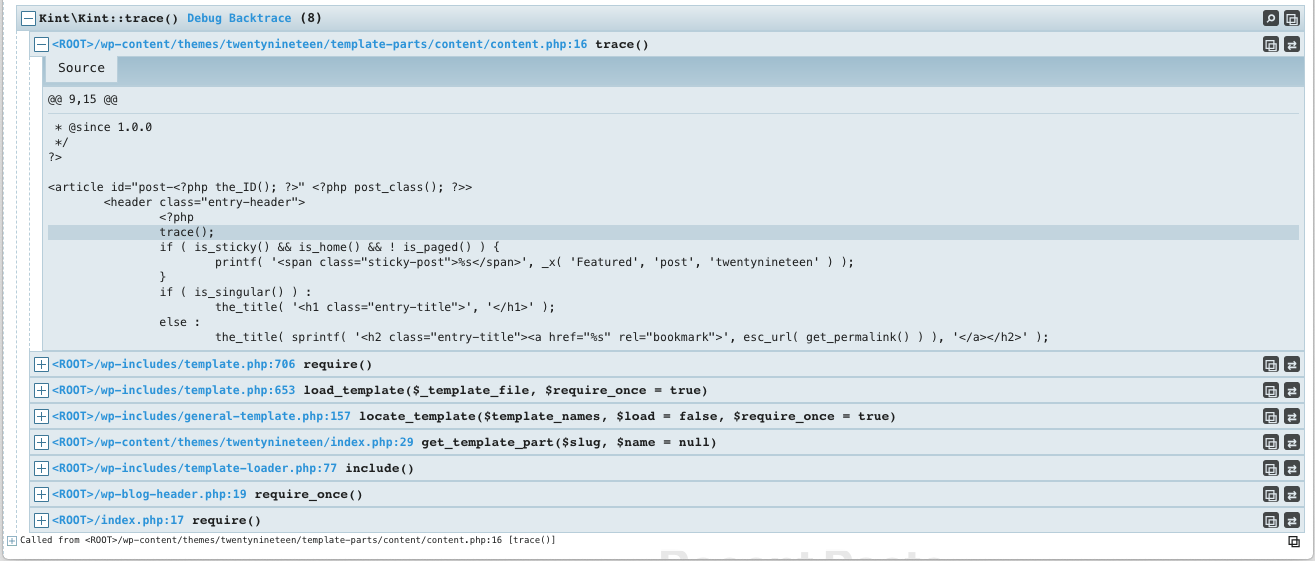Click the 'if ( is_sticky() && is_home()' line

329,247
